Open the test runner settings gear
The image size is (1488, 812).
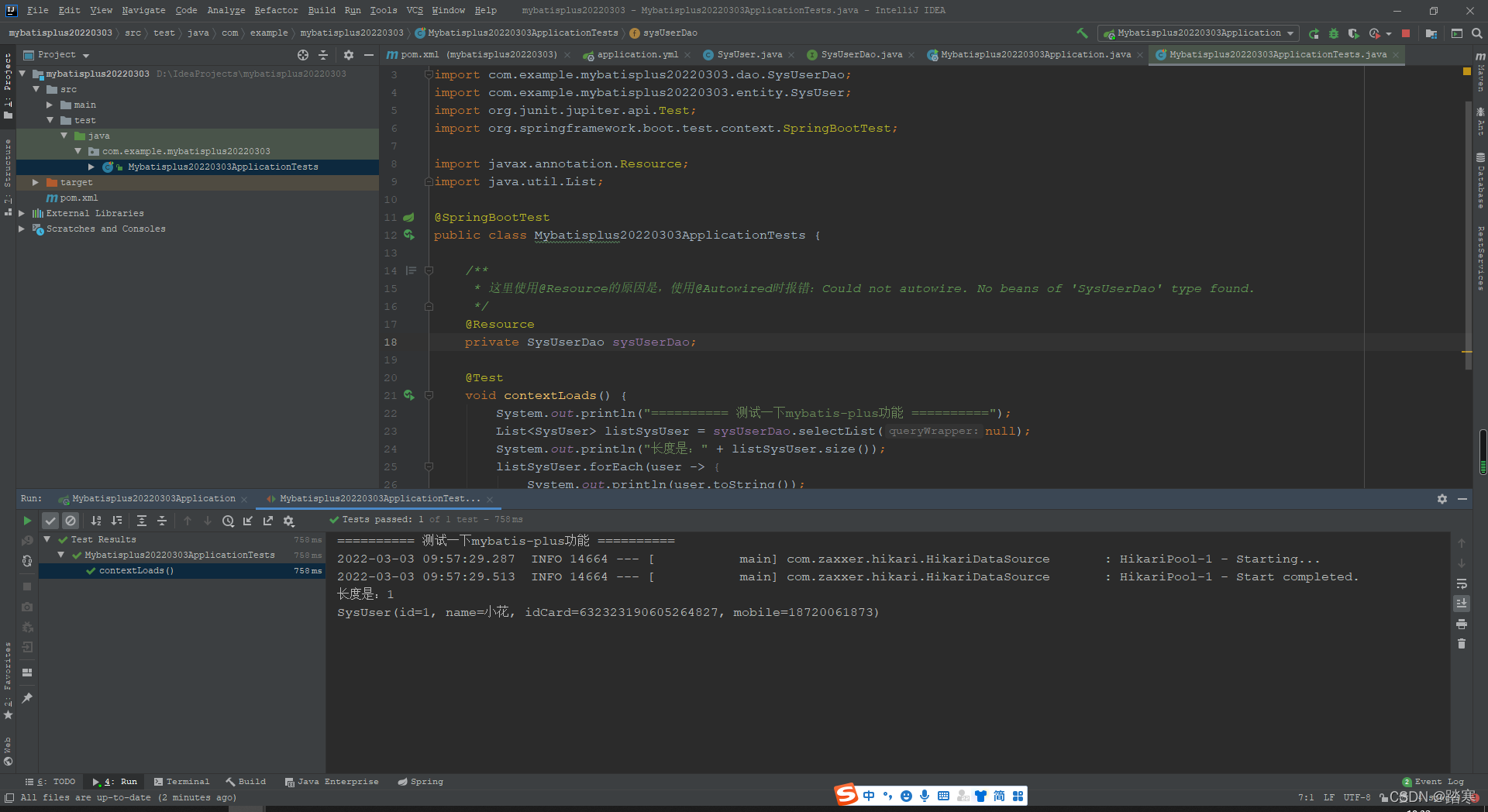[289, 521]
